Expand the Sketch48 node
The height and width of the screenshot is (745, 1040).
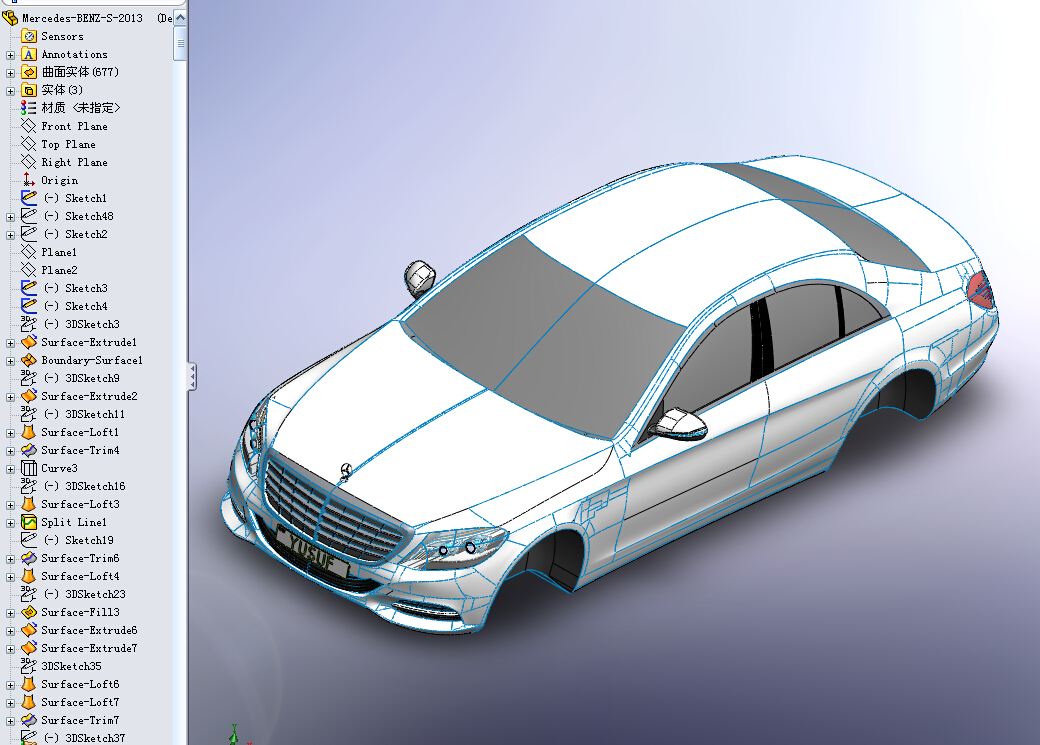pyautogui.click(x=11, y=217)
